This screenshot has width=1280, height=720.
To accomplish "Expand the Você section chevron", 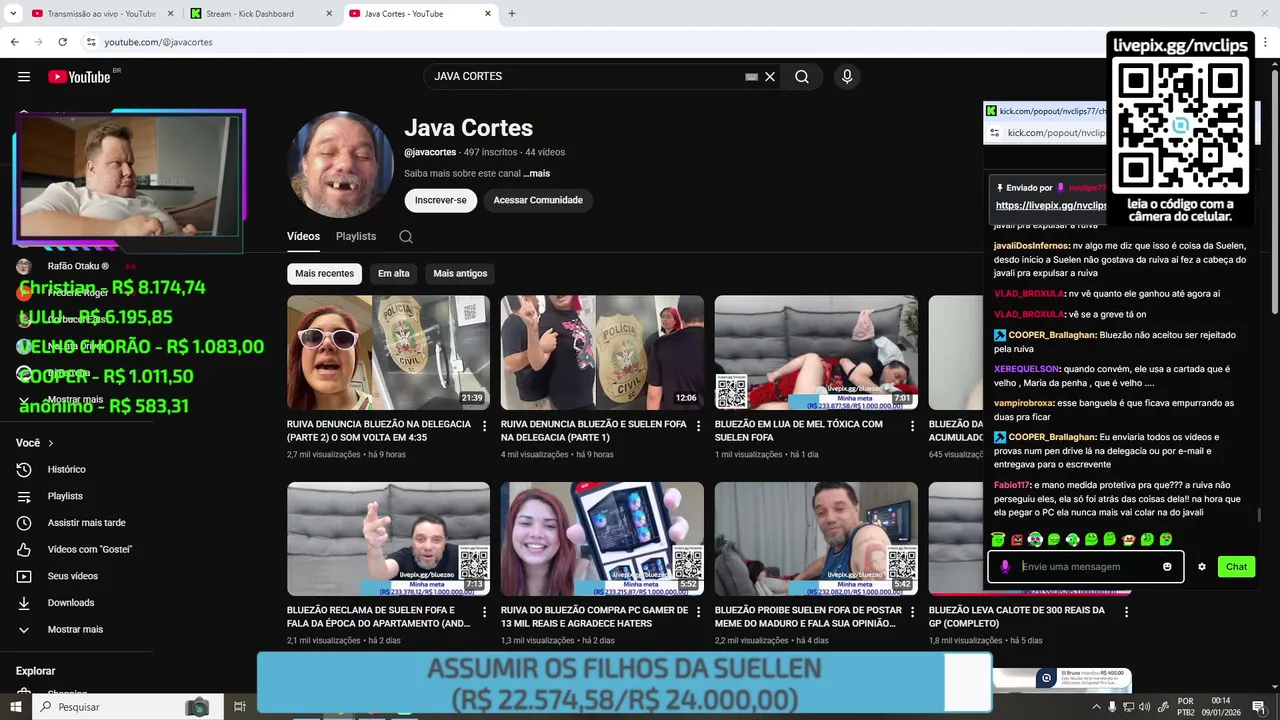I will [x=51, y=443].
